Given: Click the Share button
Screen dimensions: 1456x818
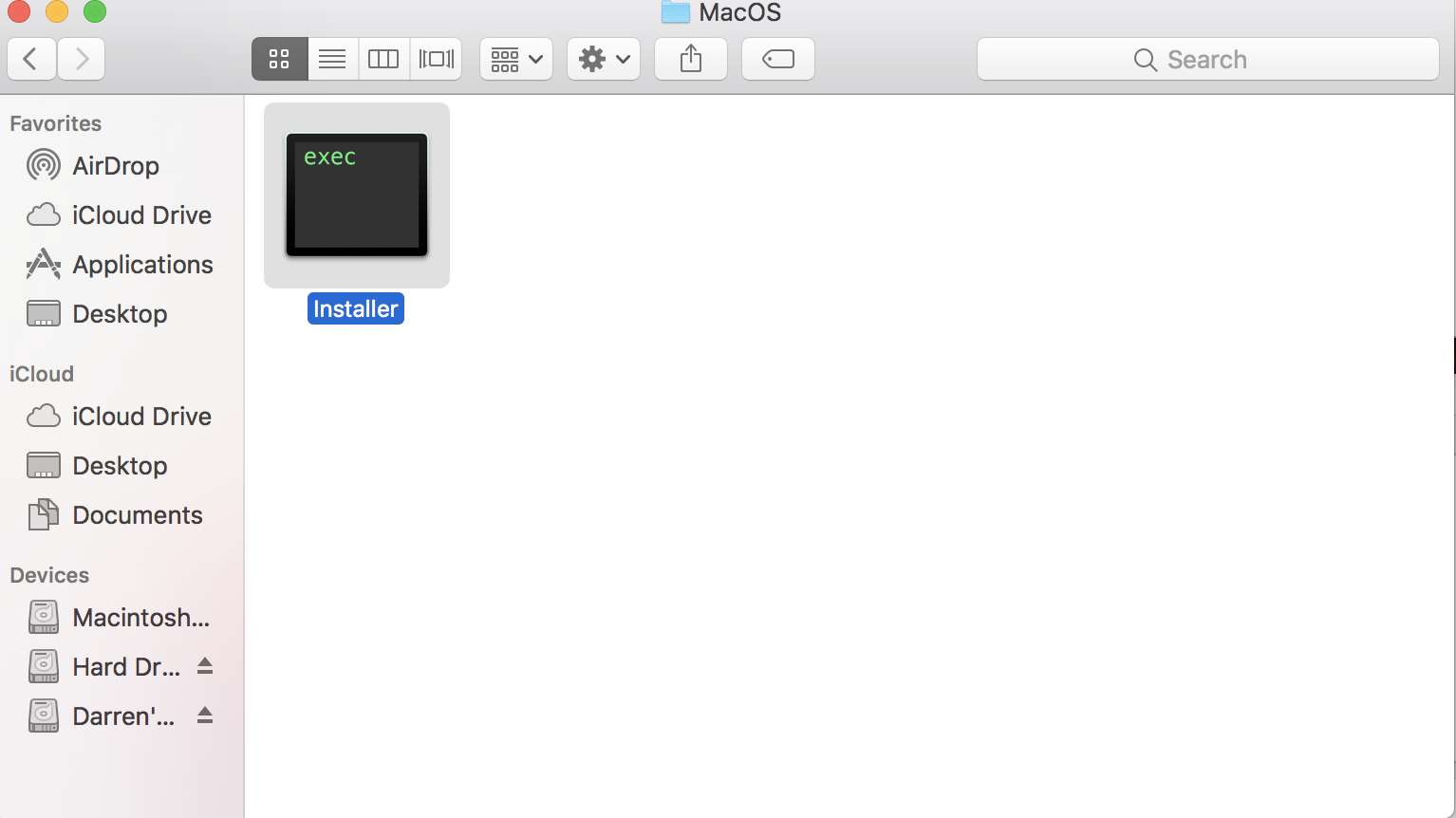Looking at the screenshot, I should pyautogui.click(x=691, y=59).
